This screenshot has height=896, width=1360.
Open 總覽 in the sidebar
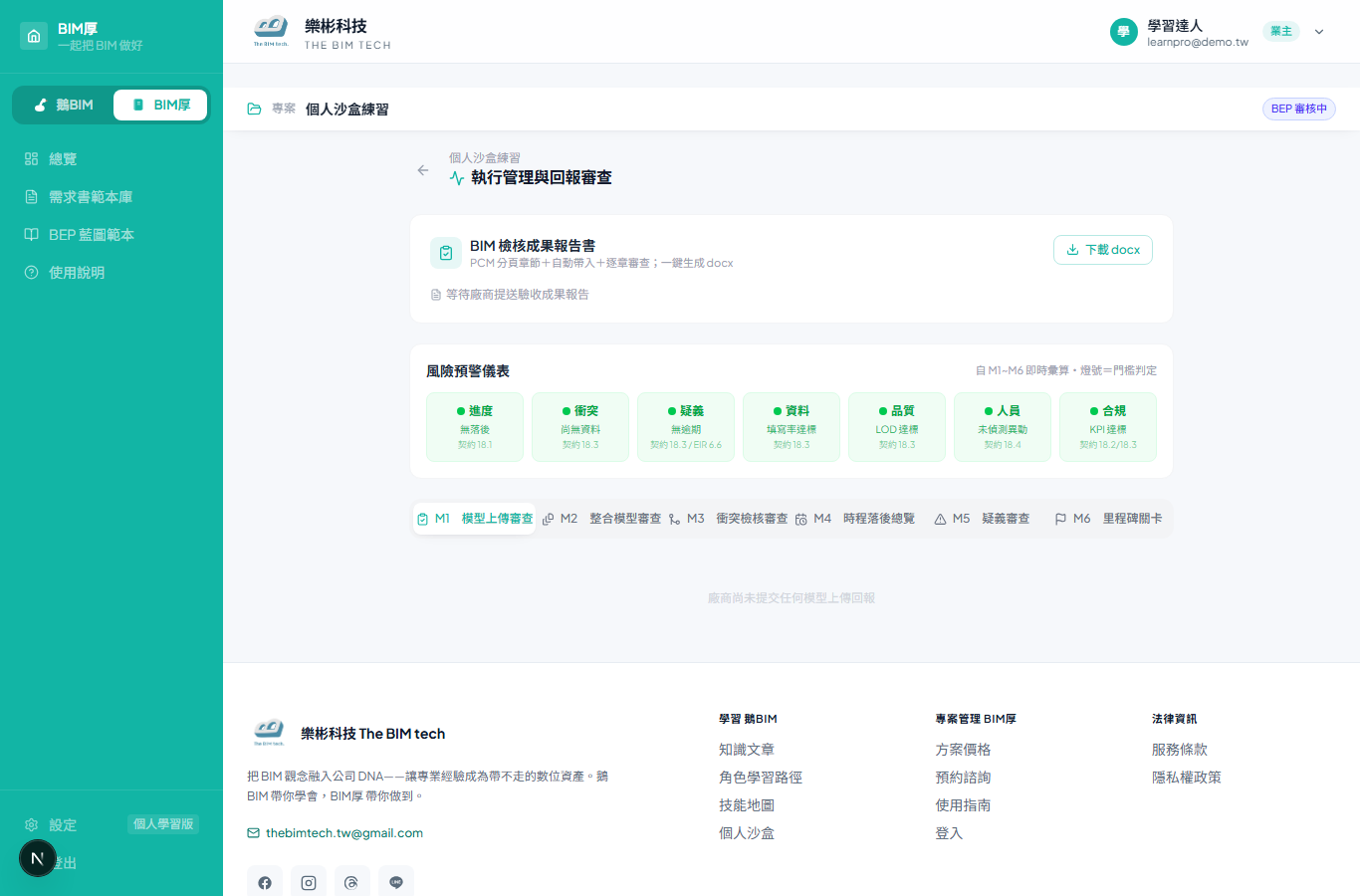[x=112, y=159]
